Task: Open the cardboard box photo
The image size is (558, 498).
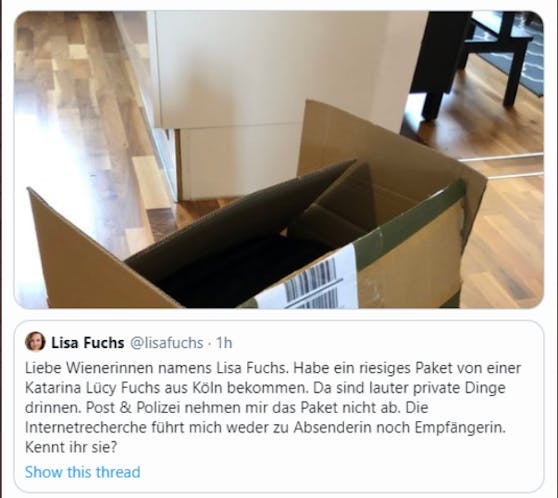Action: (279, 159)
